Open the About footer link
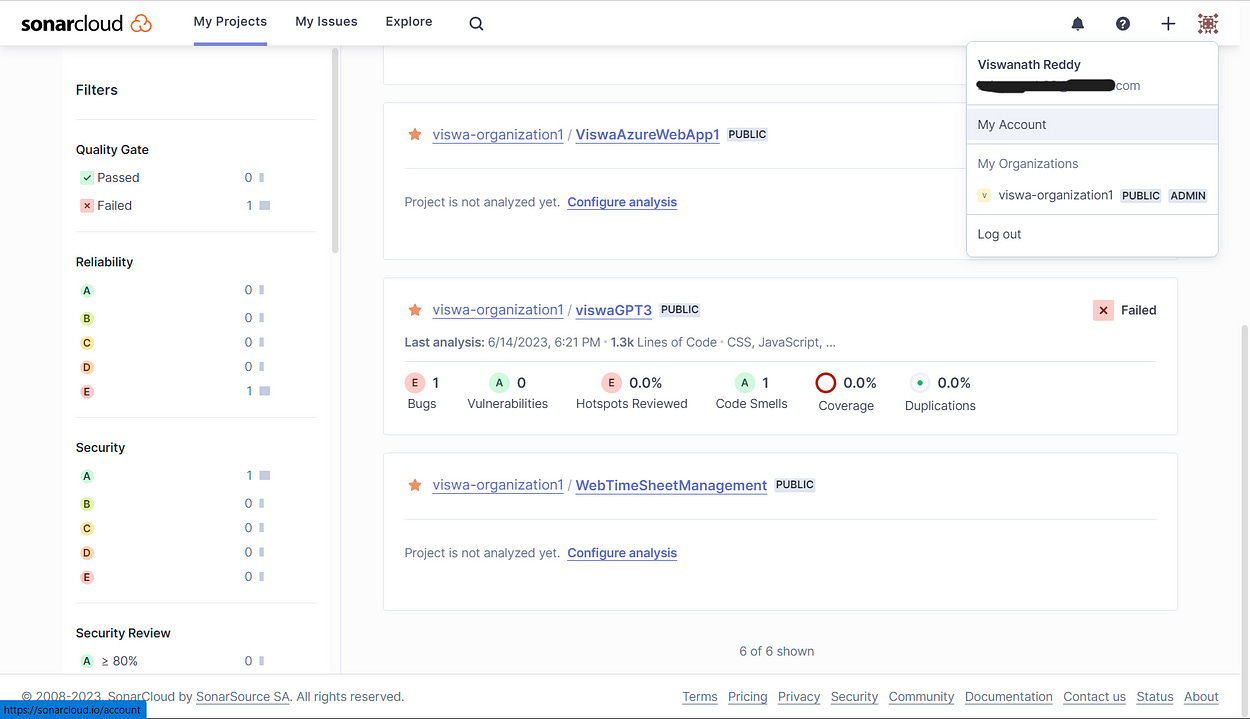This screenshot has height=719, width=1250. click(x=1201, y=697)
